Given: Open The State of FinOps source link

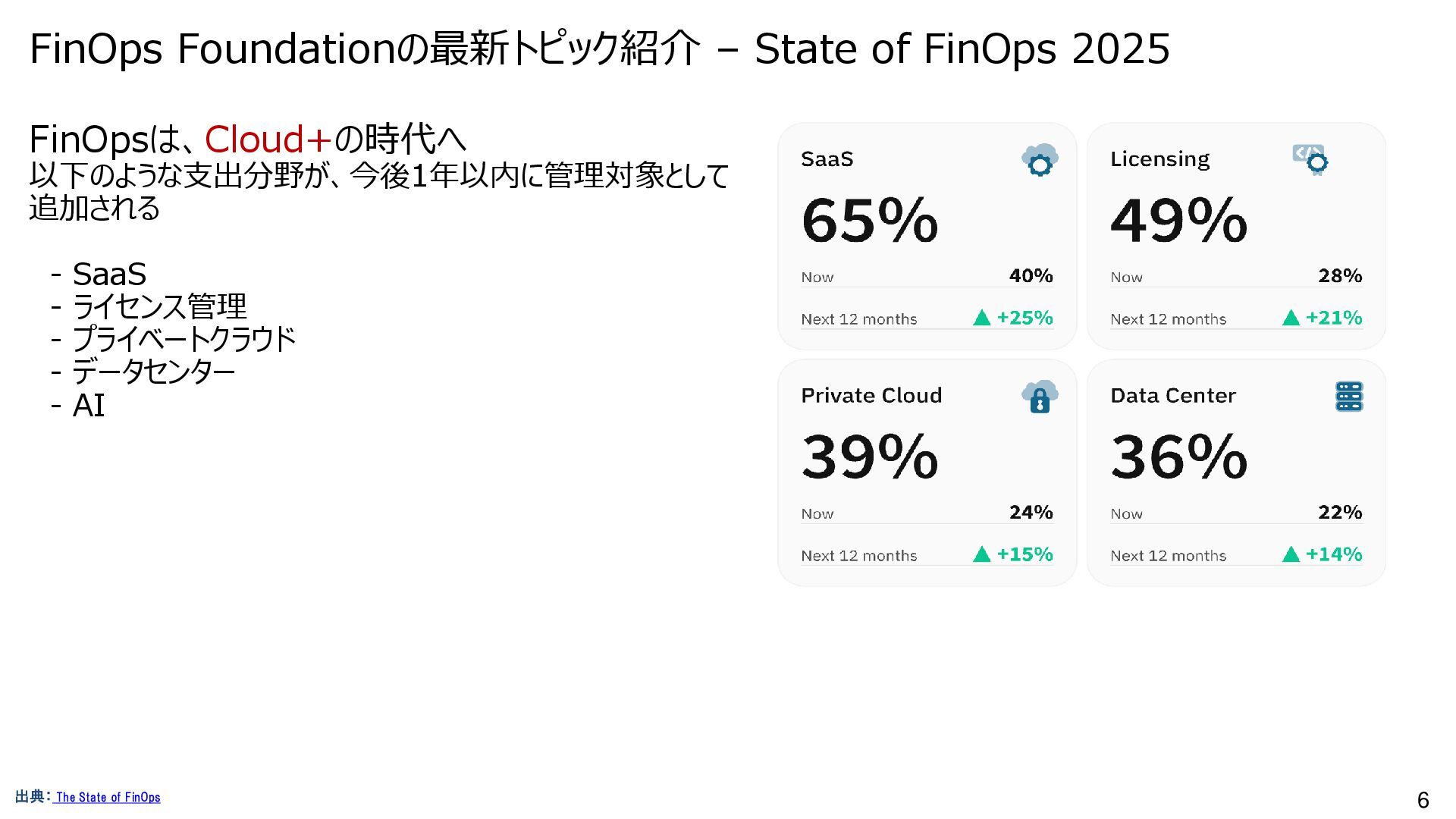Looking at the screenshot, I should pyautogui.click(x=108, y=797).
